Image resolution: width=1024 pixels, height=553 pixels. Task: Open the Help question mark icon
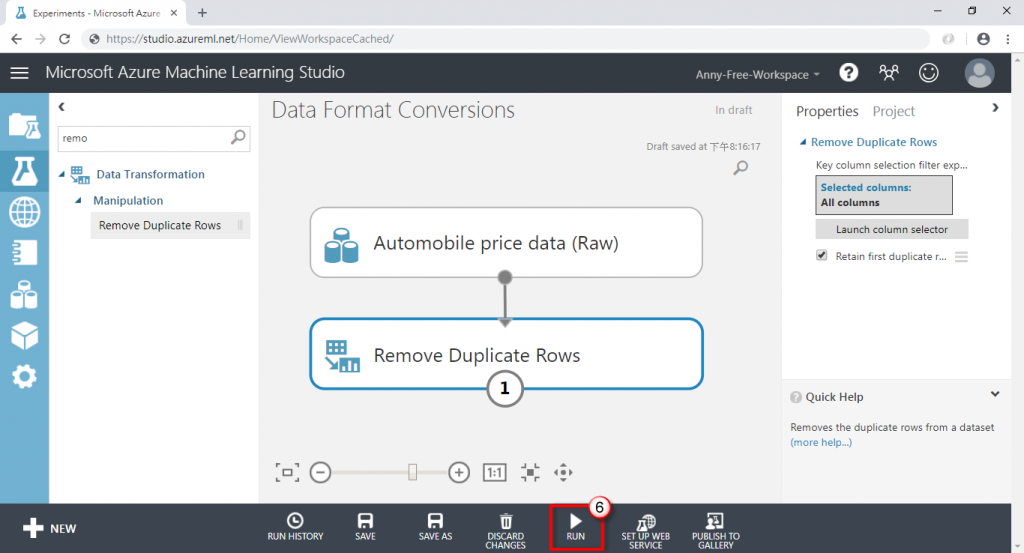coord(848,72)
